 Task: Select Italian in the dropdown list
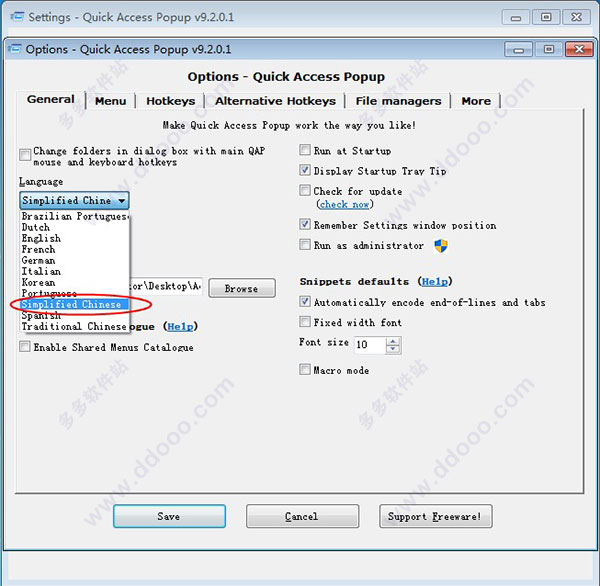click(75, 271)
